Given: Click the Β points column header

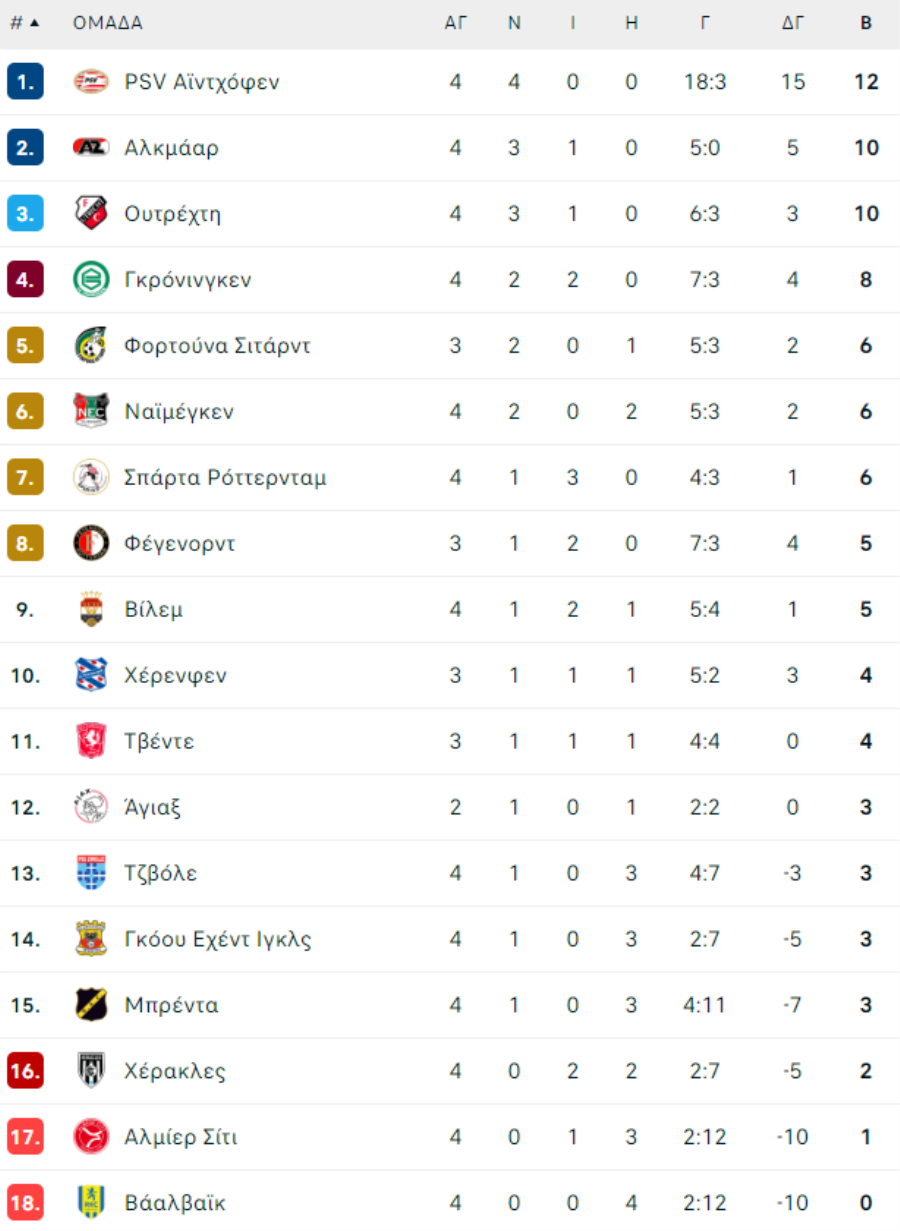Looking at the screenshot, I should (866, 23).
